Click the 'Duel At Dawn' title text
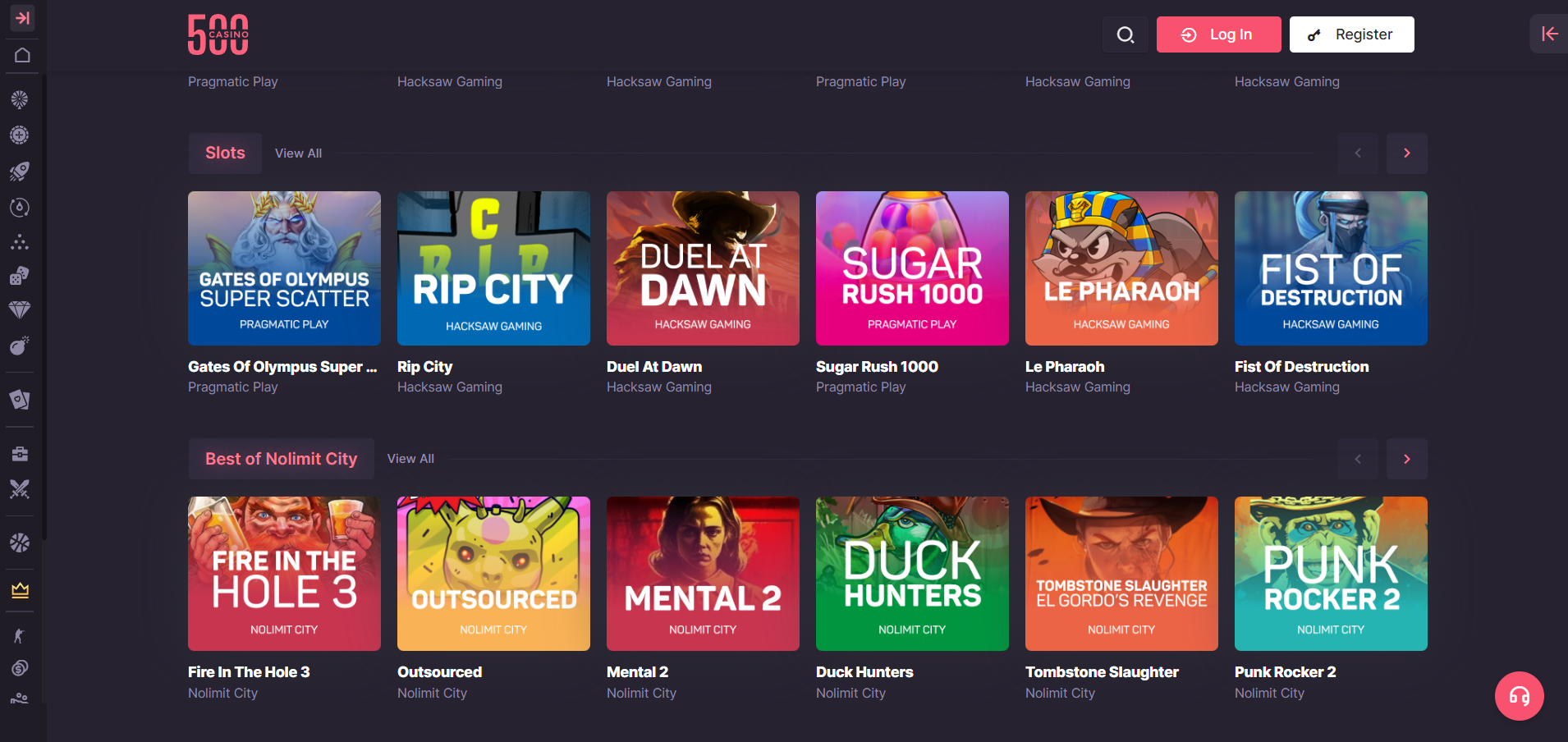Image resolution: width=1568 pixels, height=742 pixels. point(654,367)
